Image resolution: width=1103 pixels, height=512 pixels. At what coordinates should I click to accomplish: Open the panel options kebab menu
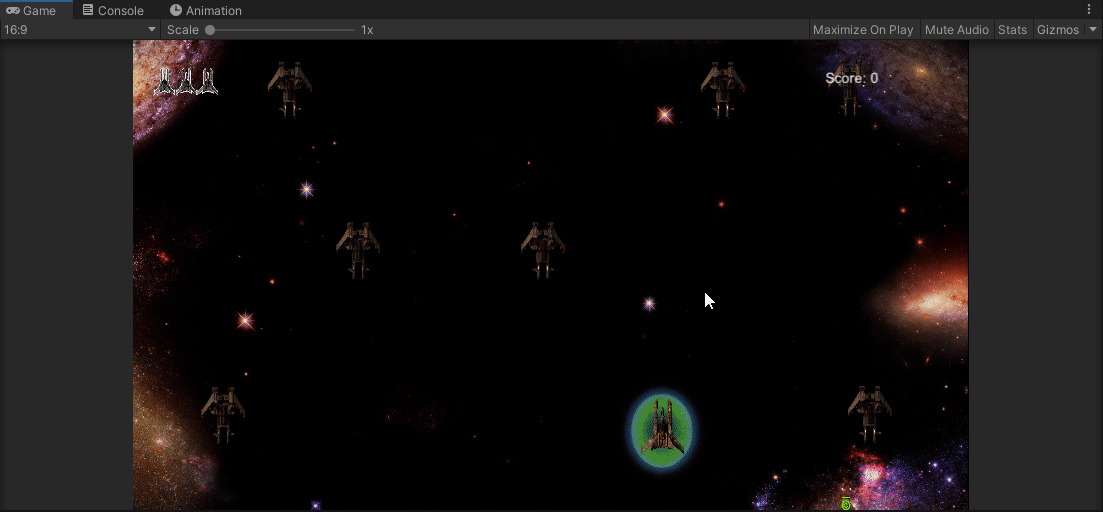click(1090, 10)
